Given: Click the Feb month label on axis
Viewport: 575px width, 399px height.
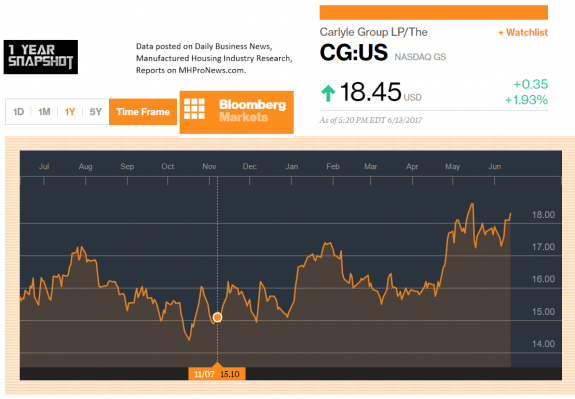Looking at the screenshot, I should (333, 166).
